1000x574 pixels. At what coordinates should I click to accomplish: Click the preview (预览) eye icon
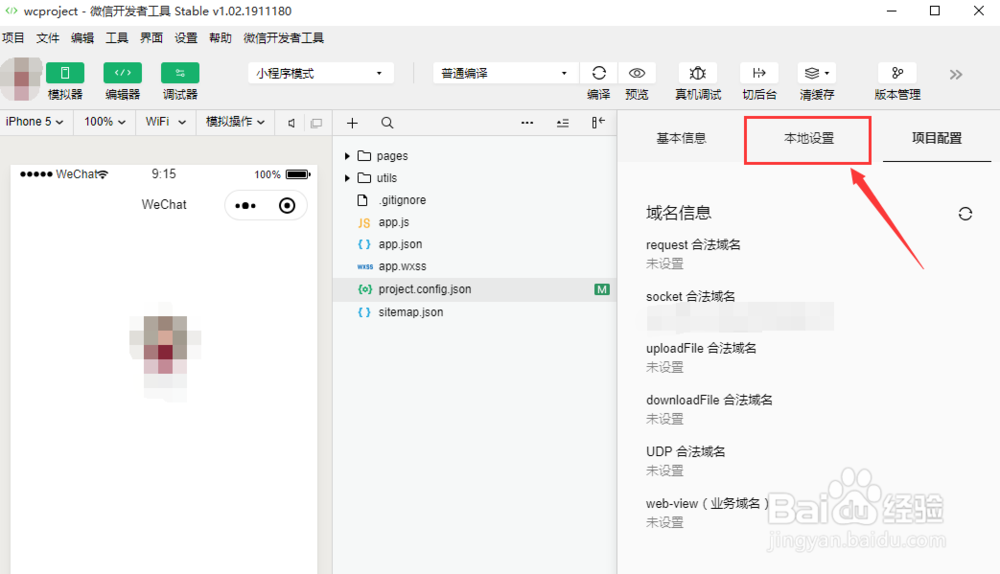coord(636,73)
